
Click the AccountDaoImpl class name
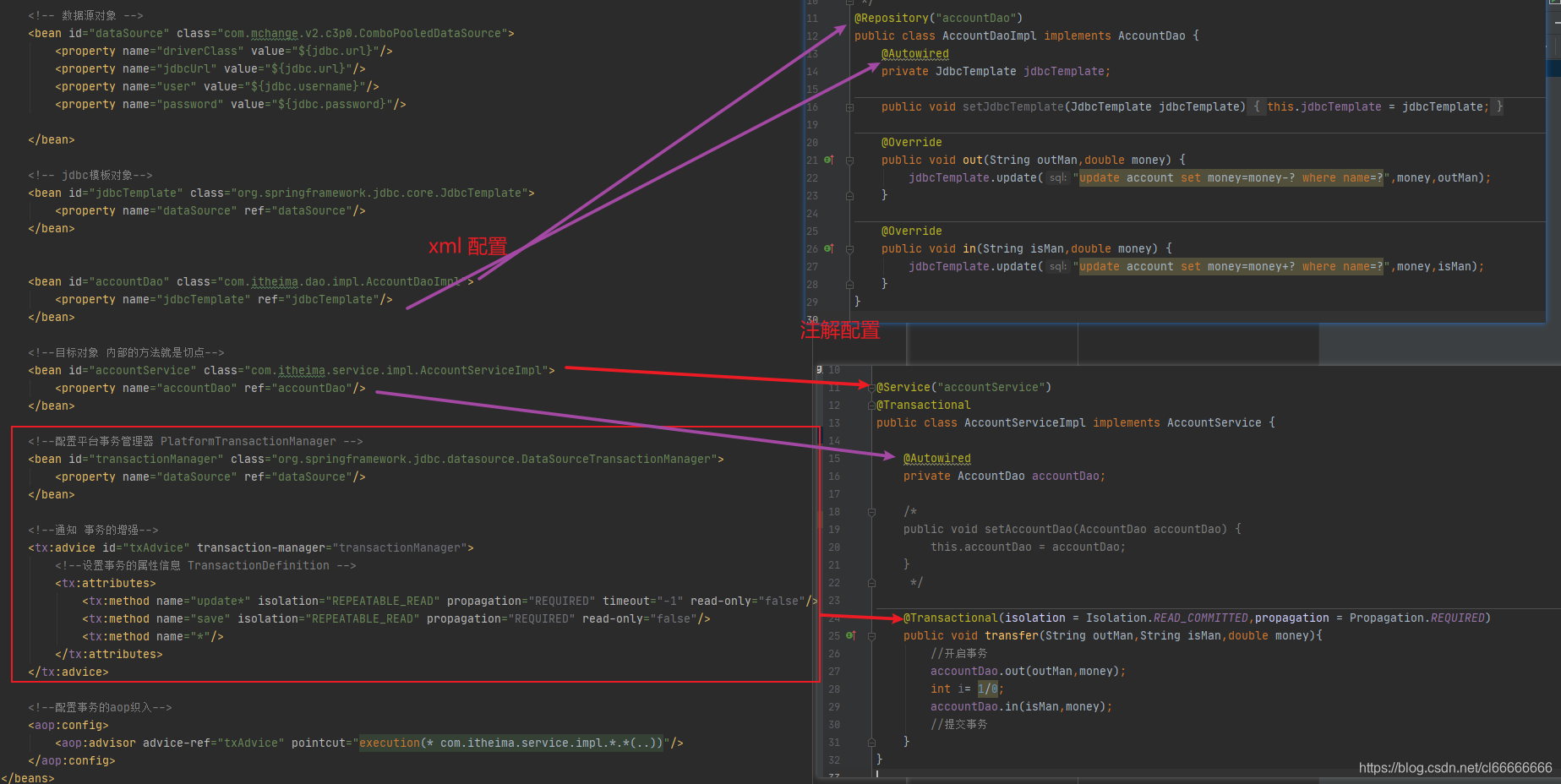point(990,35)
